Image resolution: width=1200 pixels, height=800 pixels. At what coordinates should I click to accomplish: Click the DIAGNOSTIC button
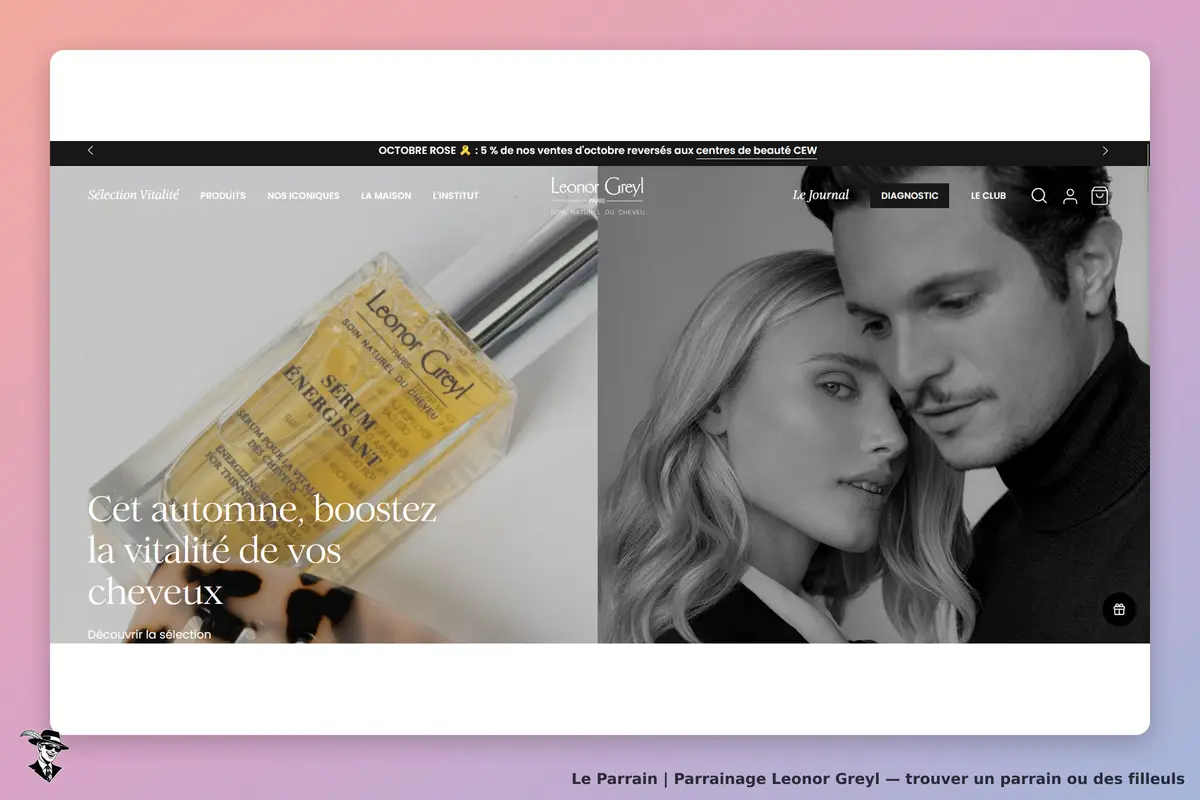909,196
